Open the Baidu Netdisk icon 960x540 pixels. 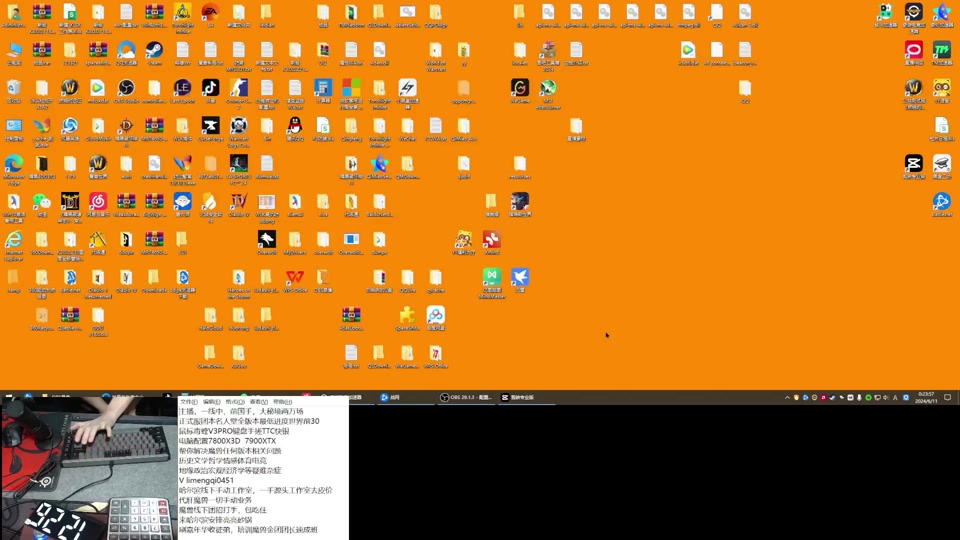coord(436,316)
